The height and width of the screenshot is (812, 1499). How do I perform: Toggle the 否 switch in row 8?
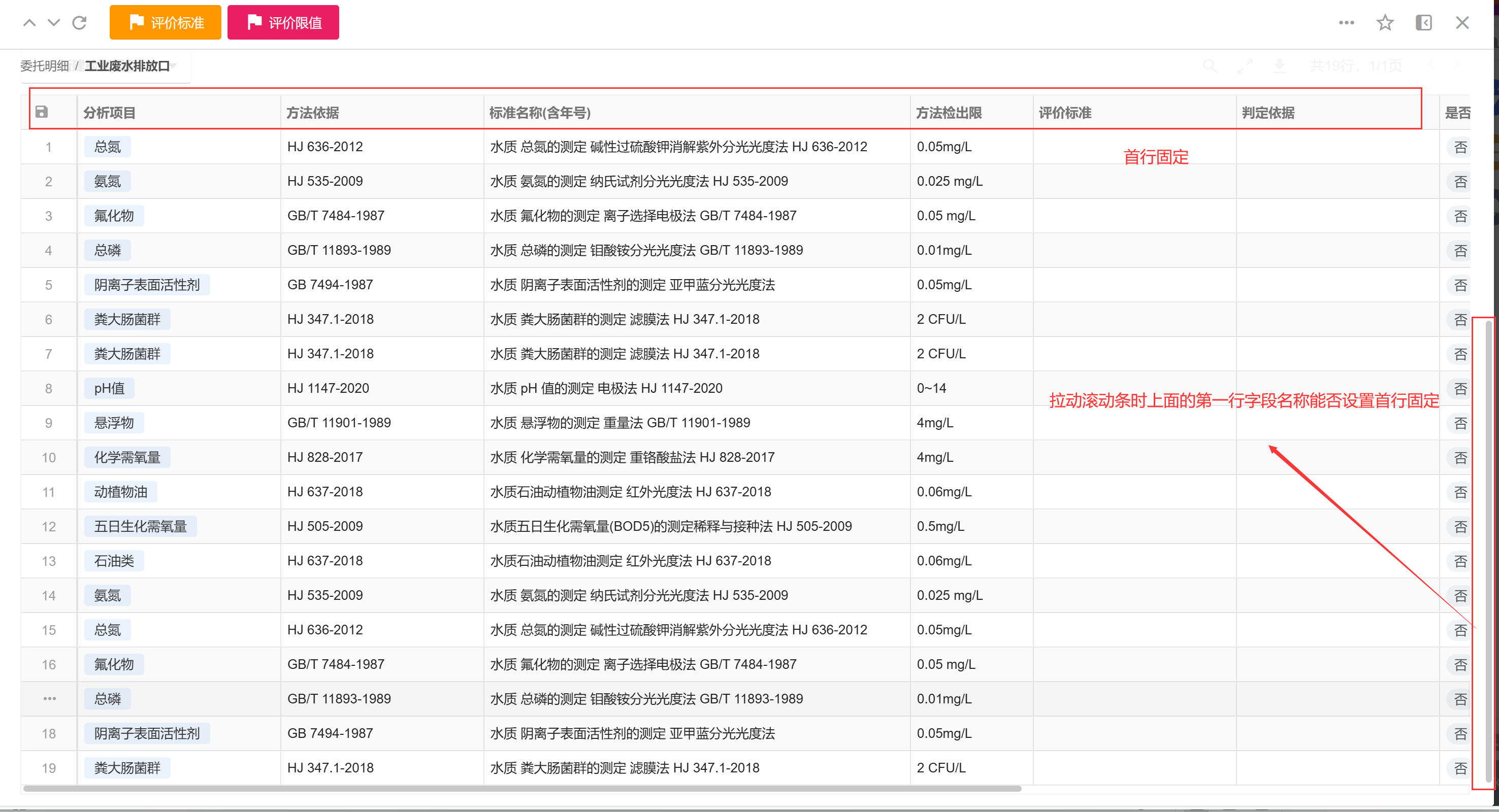tap(1459, 389)
